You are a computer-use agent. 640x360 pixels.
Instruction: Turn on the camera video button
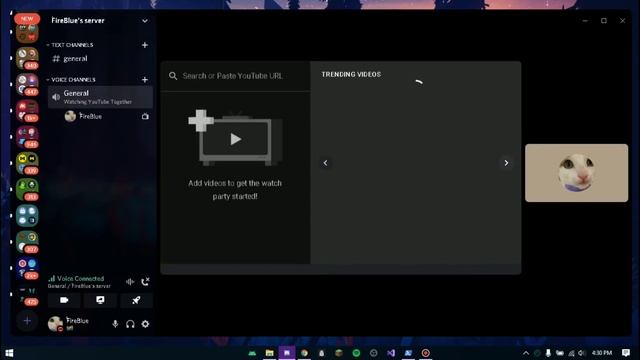[x=64, y=300]
